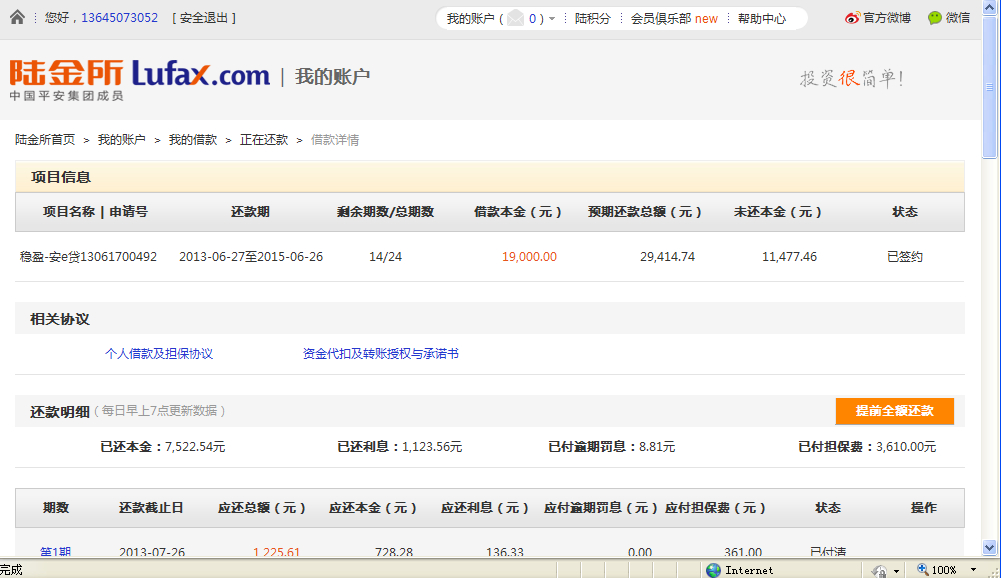Viewport: 1001px width, 578px height.
Task: Open 个人借款及担保协议 link
Action: point(159,354)
